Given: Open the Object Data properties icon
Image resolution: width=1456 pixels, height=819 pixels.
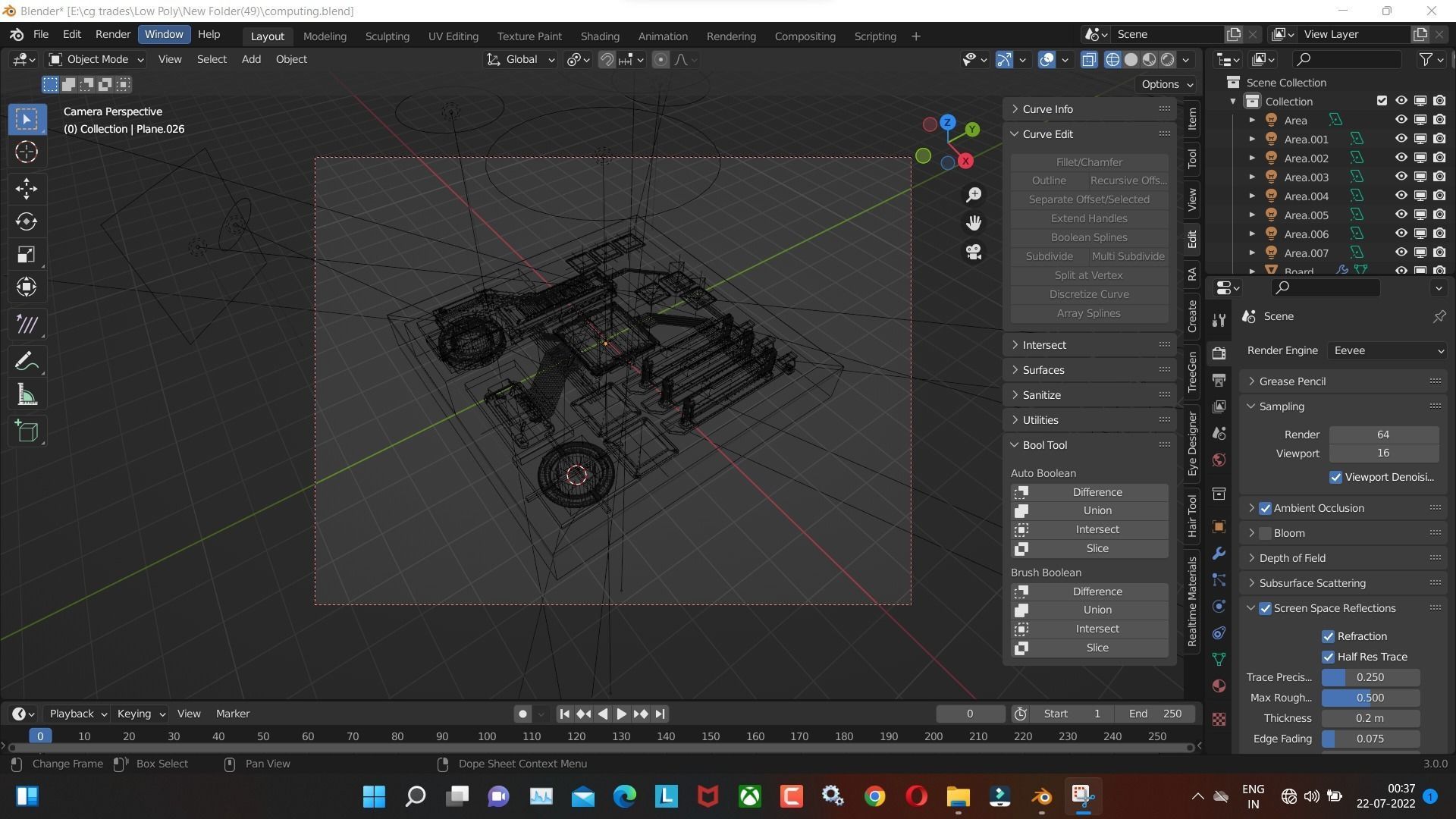Looking at the screenshot, I should click(x=1219, y=659).
